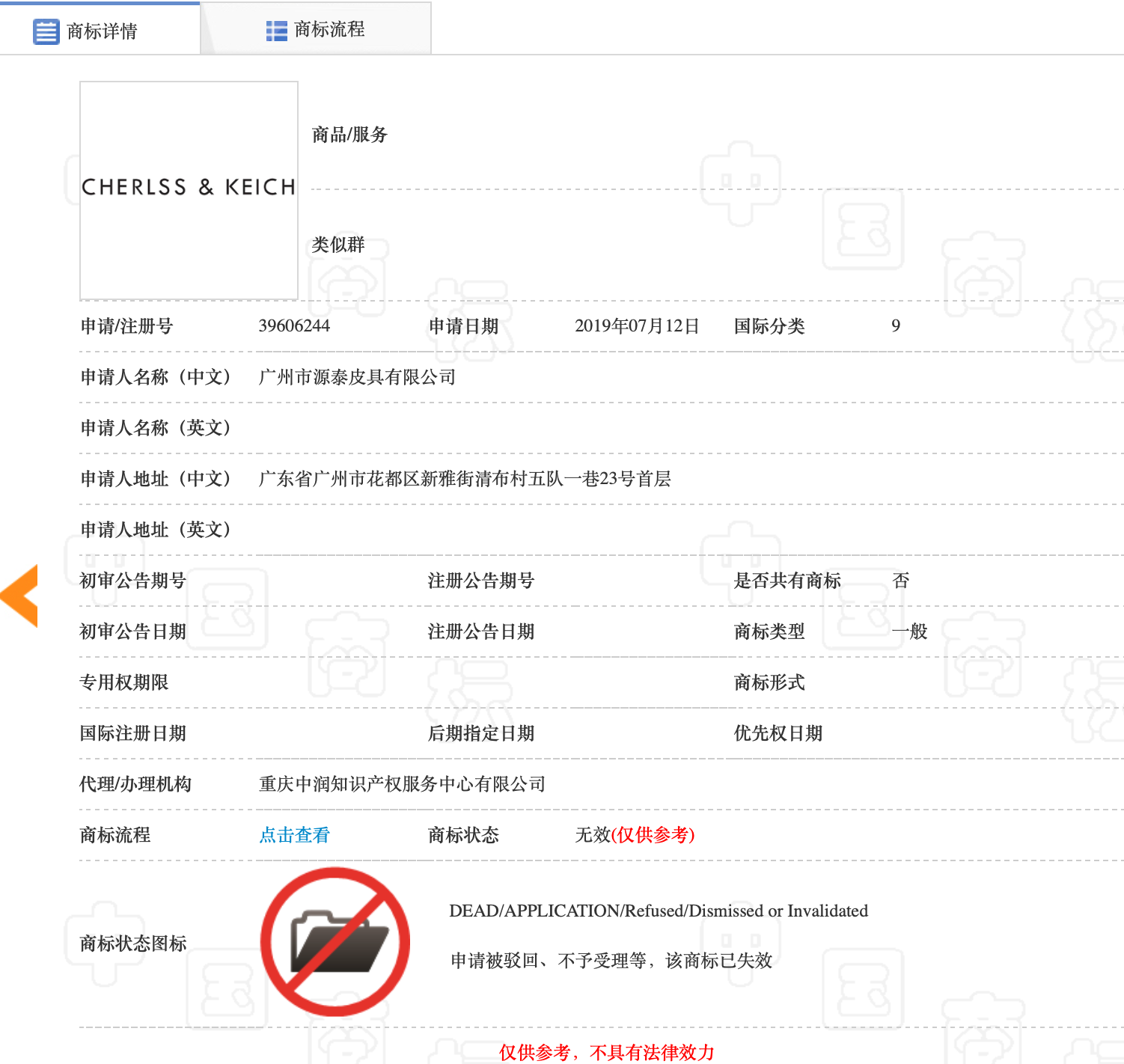Screen dimensions: 1124x1064
Task: Select the applicant name 广州市源泰皮具有限公司
Action: coord(357,377)
